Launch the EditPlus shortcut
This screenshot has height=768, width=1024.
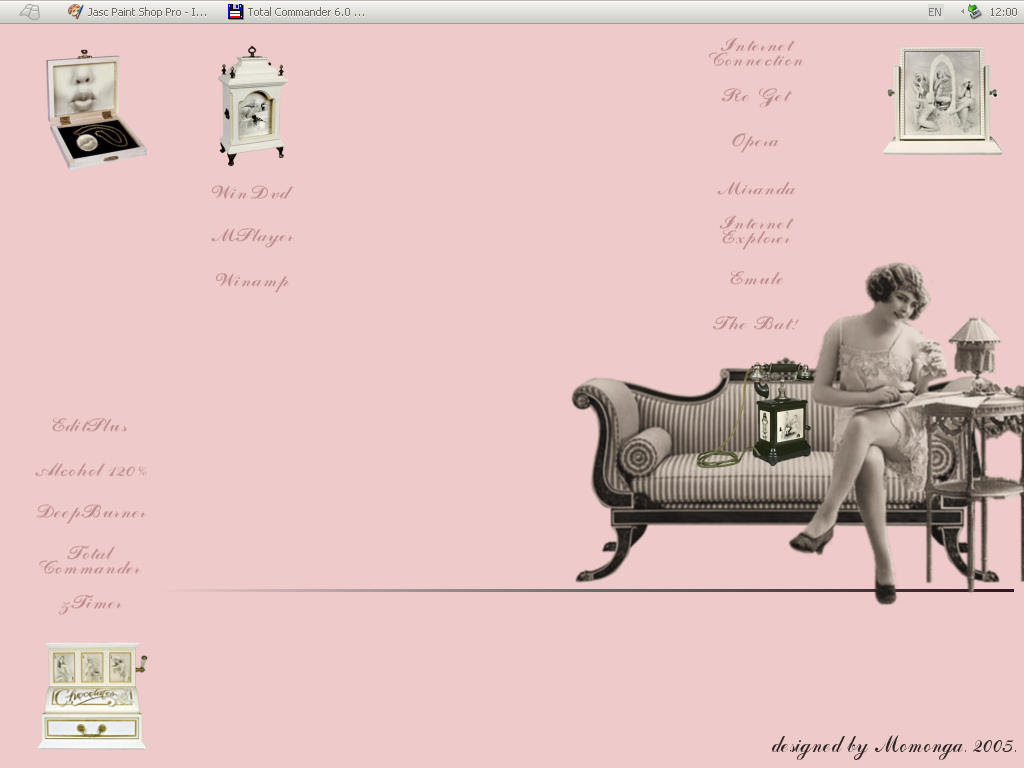coord(89,426)
